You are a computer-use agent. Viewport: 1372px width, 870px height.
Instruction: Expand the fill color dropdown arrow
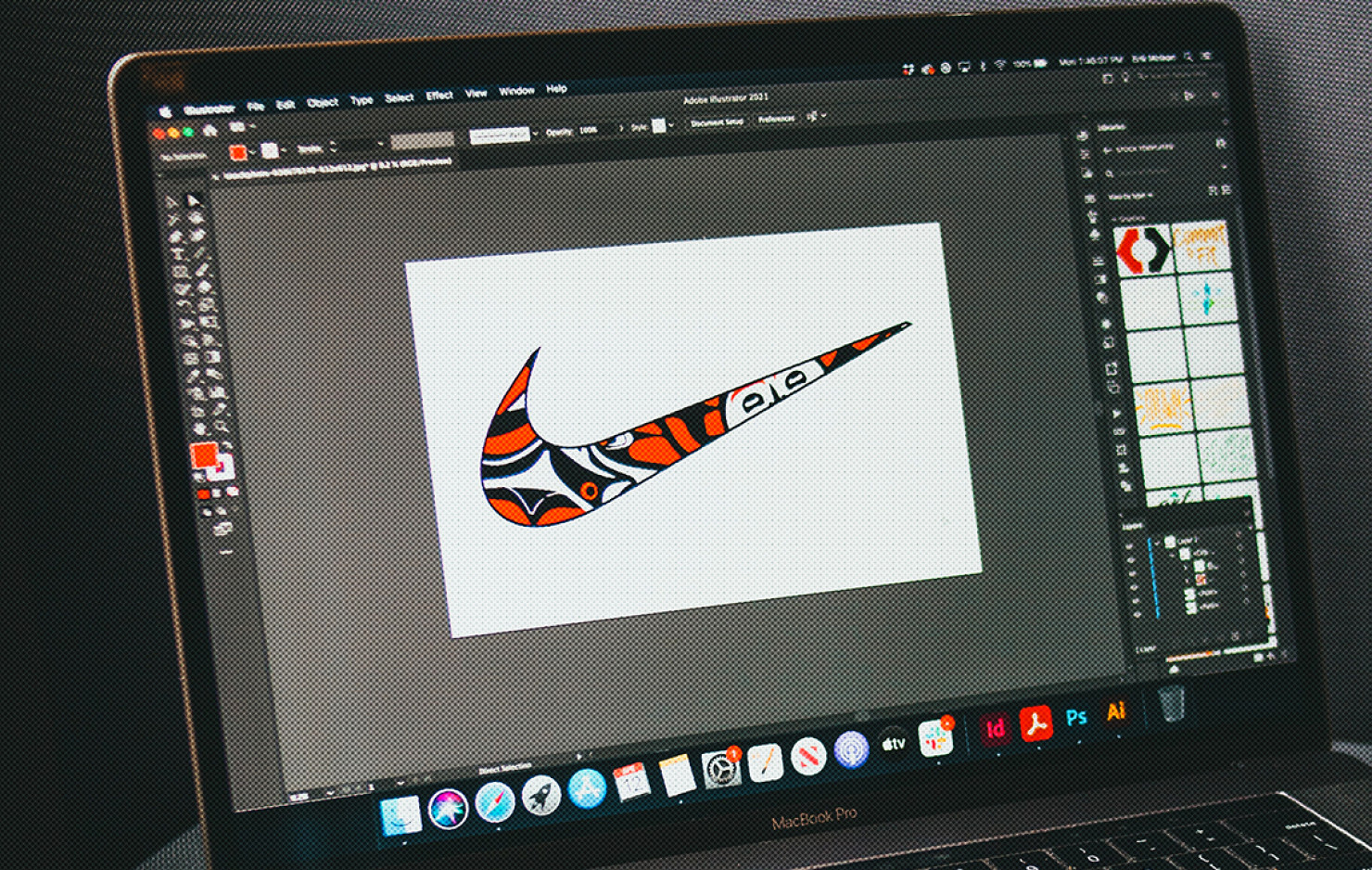point(253,152)
